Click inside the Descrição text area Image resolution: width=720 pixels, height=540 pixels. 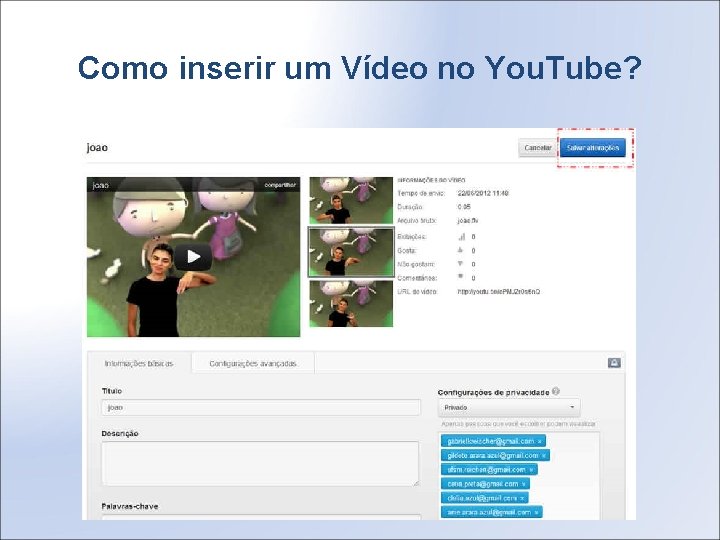click(x=260, y=463)
